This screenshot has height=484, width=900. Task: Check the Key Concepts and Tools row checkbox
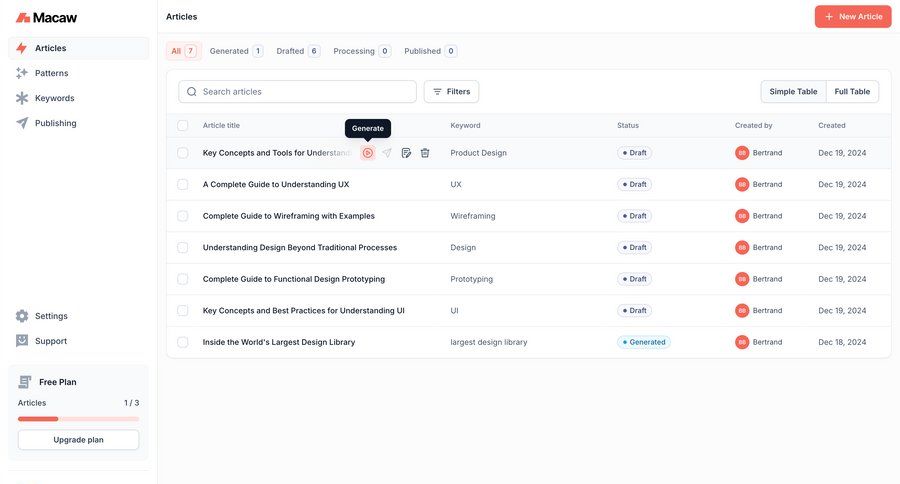point(183,153)
